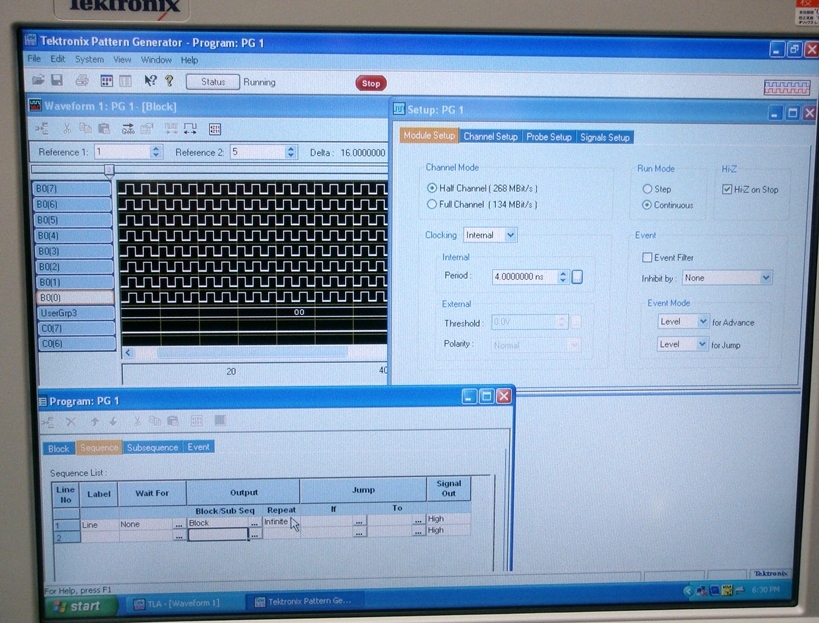Click the Waveform 1 window title icon

[35, 105]
